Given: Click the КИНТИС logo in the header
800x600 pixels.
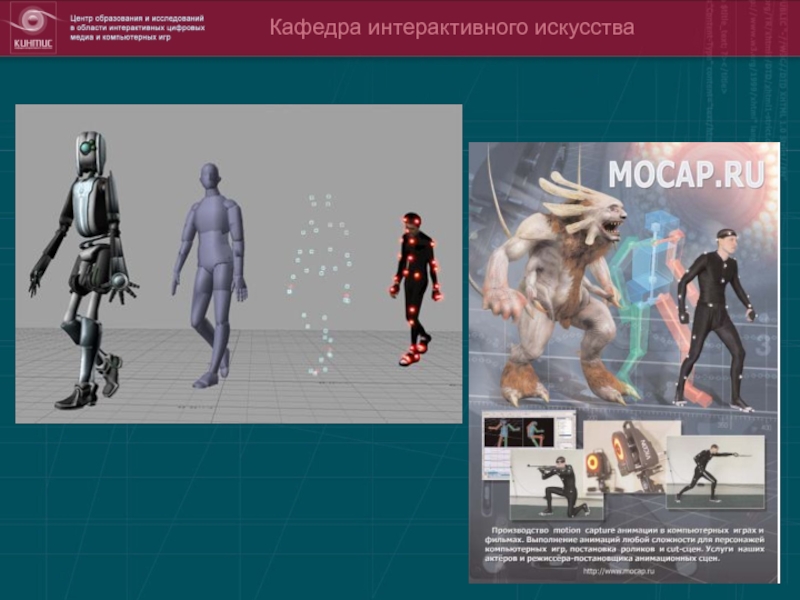Looking at the screenshot, I should tap(33, 28).
